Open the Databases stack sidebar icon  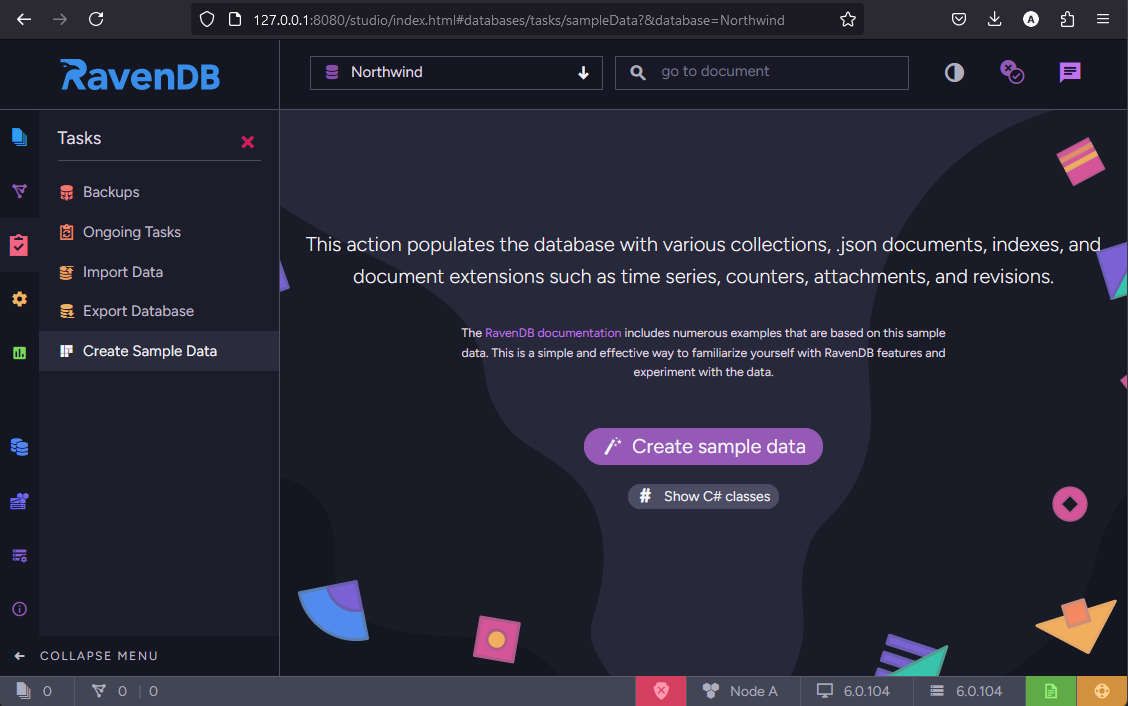[19, 447]
